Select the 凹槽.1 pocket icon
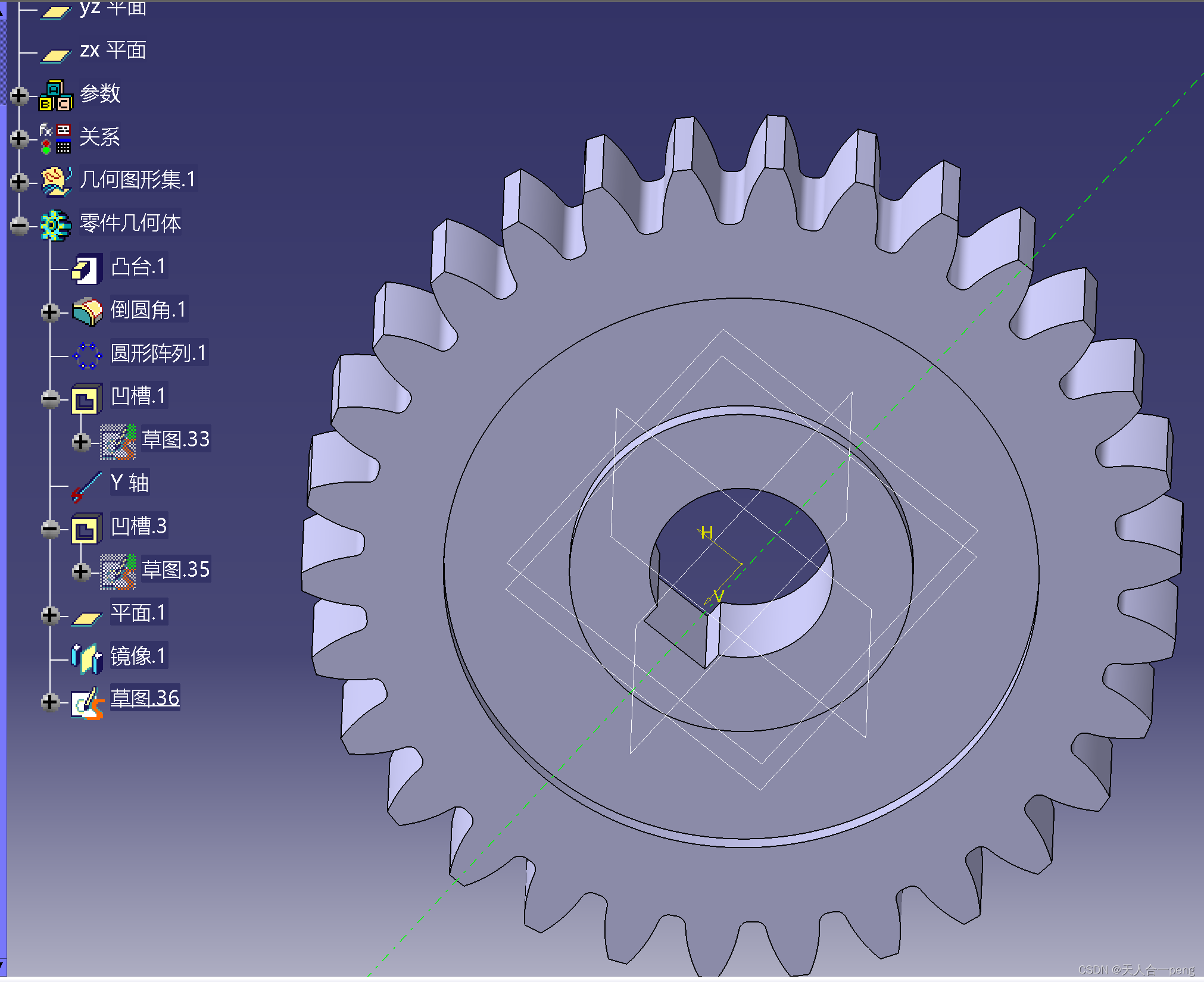The width and height of the screenshot is (1204, 982). click(x=86, y=398)
